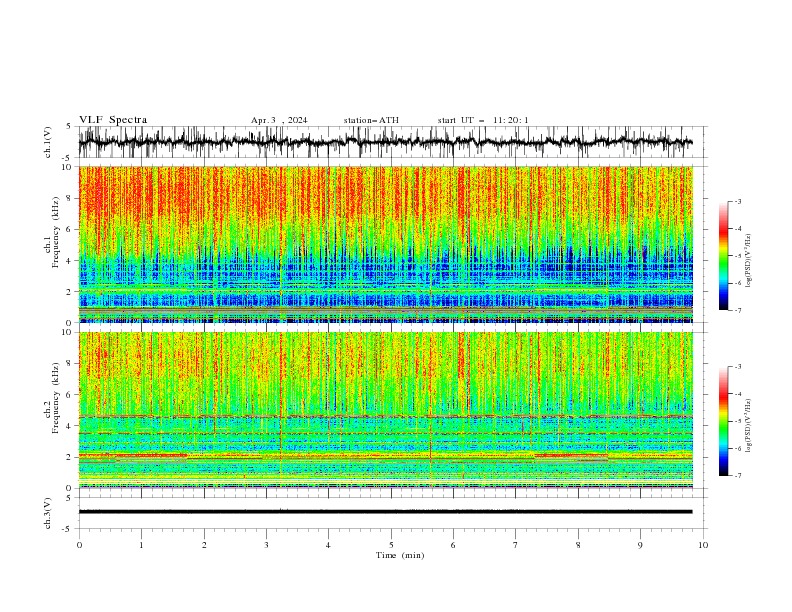Click the lower PSD color bar
792x612 pixels.
pyautogui.click(x=723, y=421)
